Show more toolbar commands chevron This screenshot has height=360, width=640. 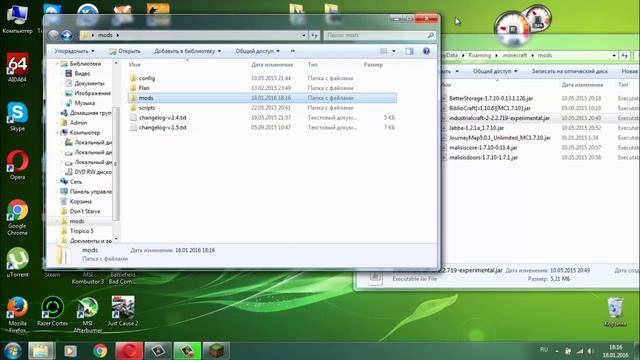pyautogui.click(x=293, y=51)
